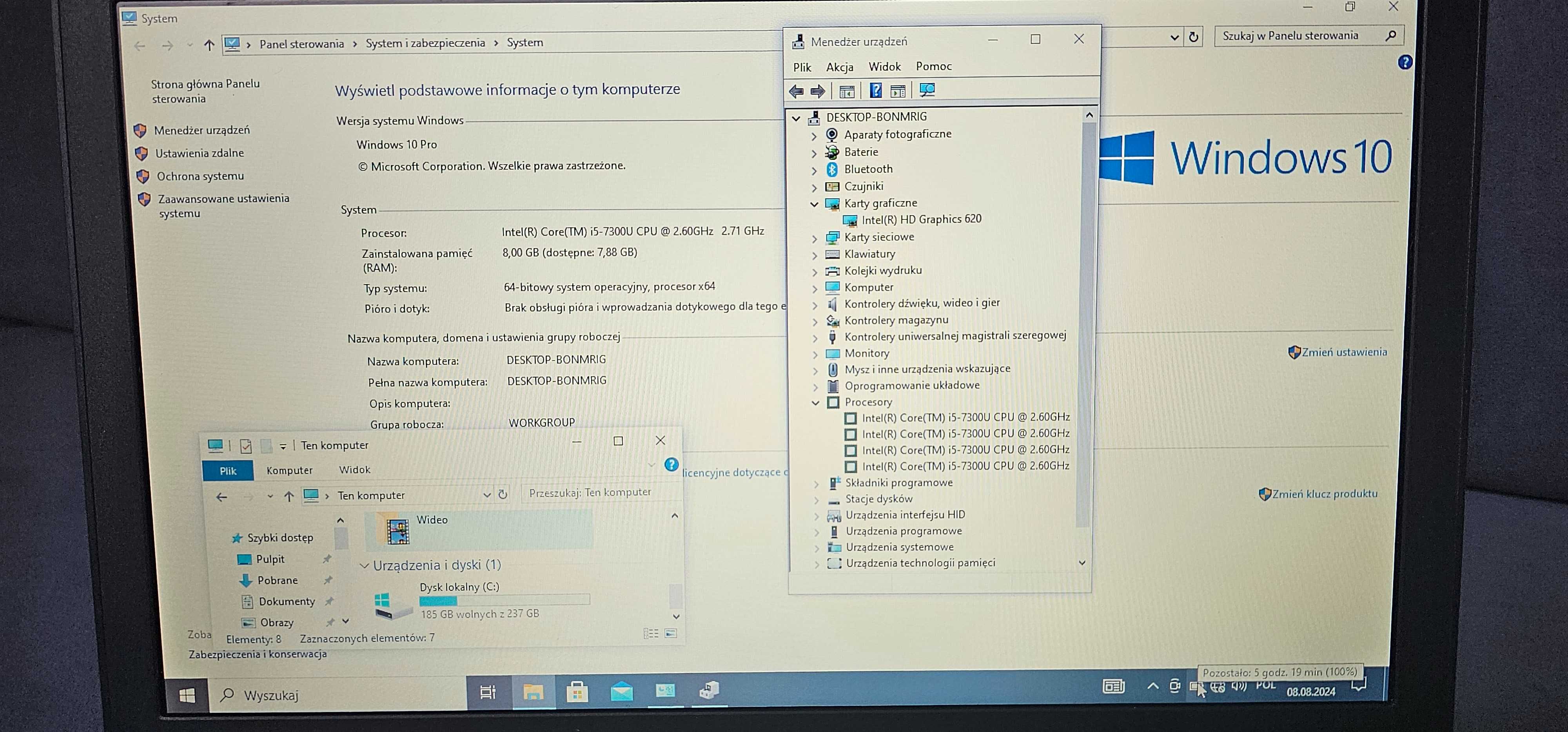Collapse the Procesory category
This screenshot has width=1568, height=732.
(816, 403)
